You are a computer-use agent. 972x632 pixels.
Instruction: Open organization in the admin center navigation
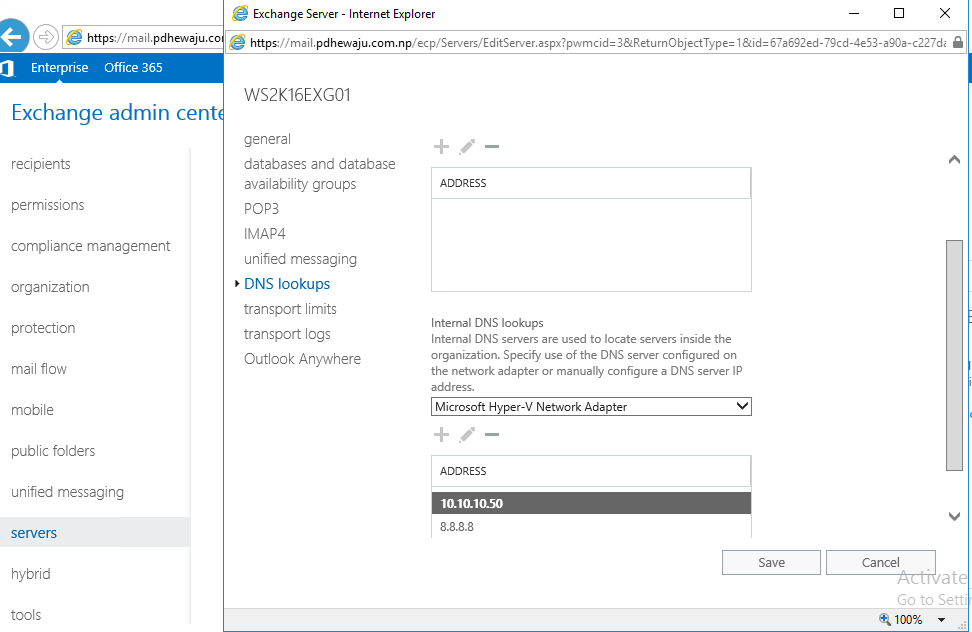(x=50, y=287)
